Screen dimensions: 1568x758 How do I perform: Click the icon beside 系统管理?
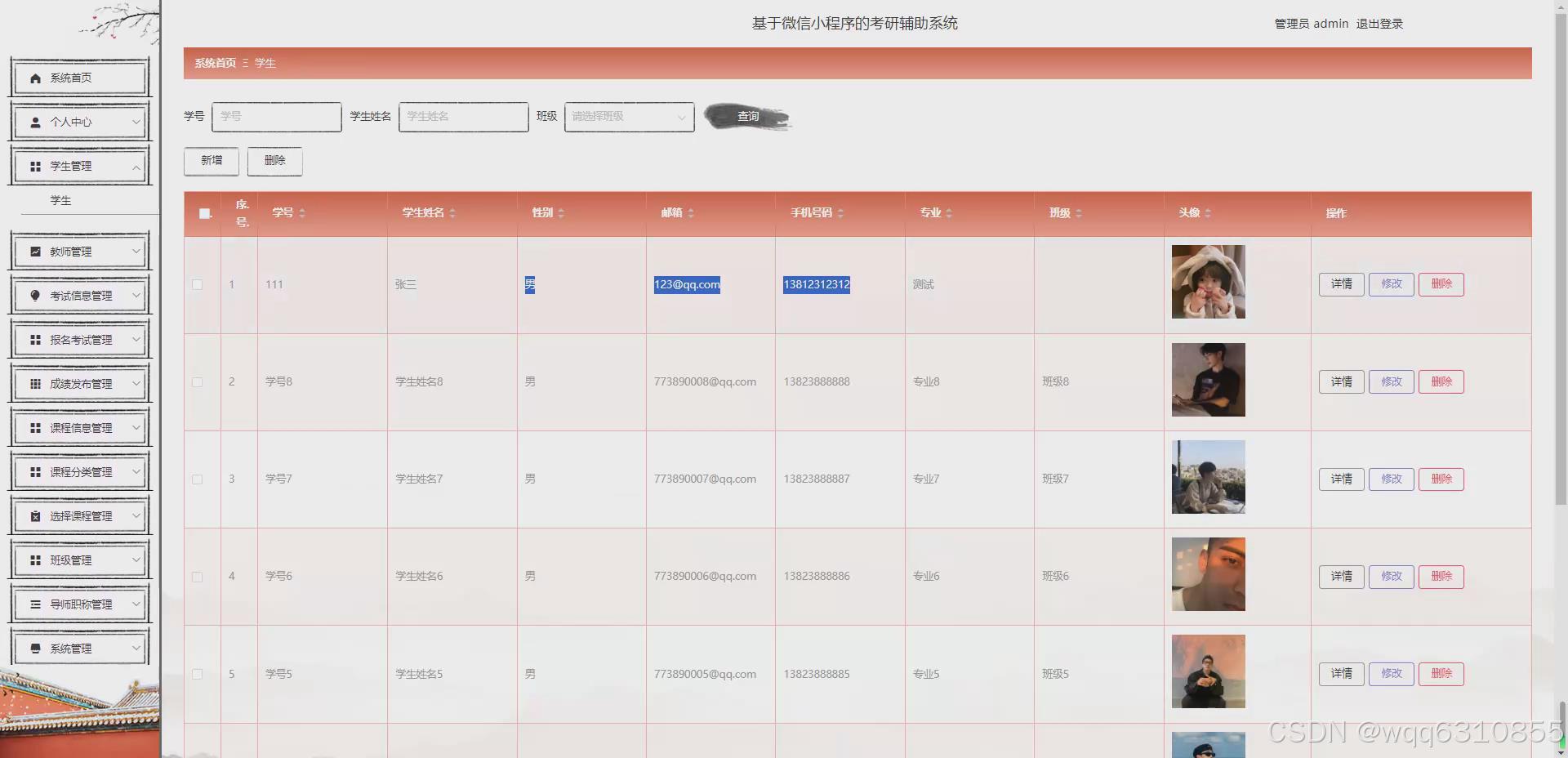pos(35,649)
